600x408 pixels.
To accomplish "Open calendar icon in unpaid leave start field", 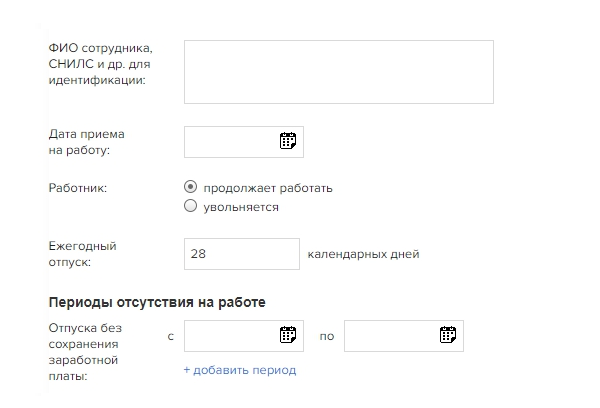I will [288, 335].
